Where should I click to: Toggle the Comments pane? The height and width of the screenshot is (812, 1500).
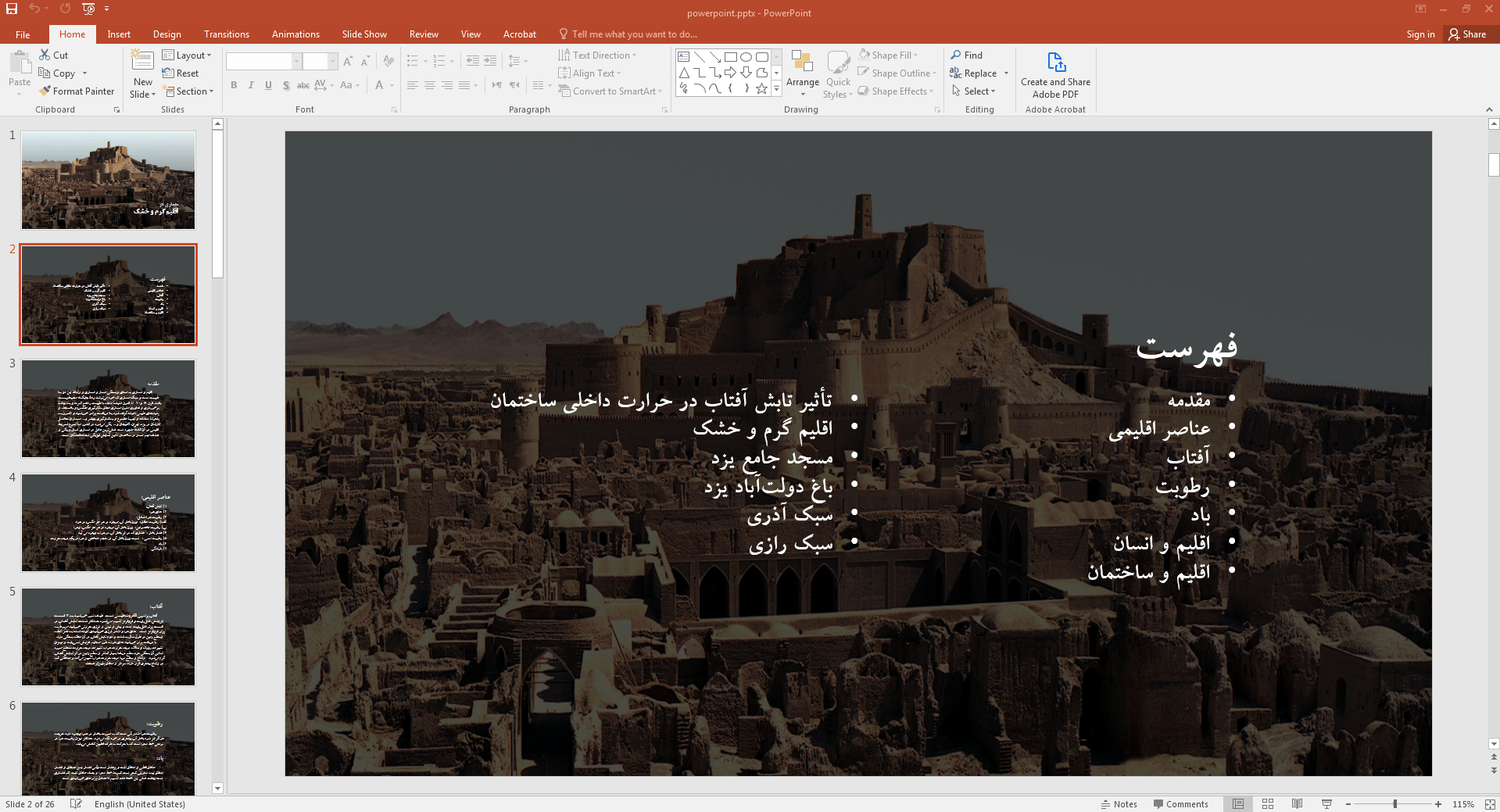1180,804
